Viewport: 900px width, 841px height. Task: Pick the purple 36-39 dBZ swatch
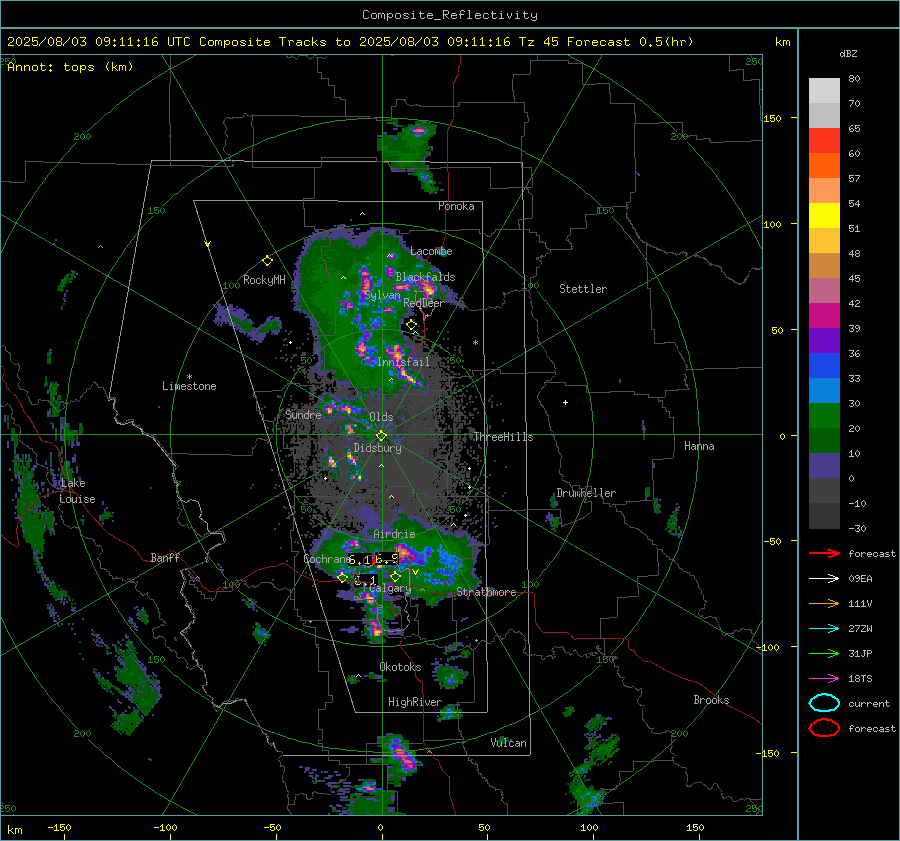pos(824,340)
